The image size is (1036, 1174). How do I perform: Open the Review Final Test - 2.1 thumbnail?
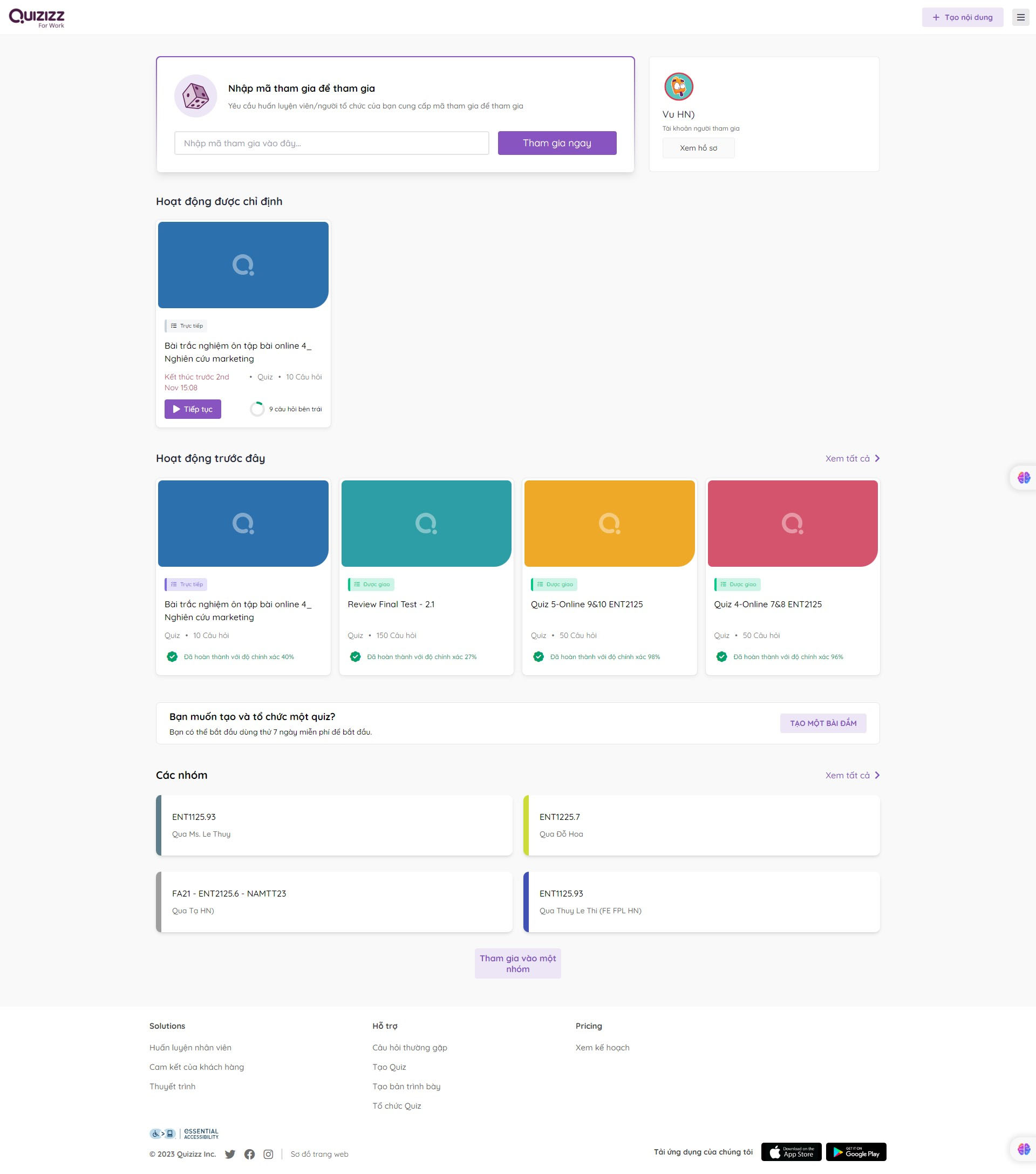(x=426, y=523)
